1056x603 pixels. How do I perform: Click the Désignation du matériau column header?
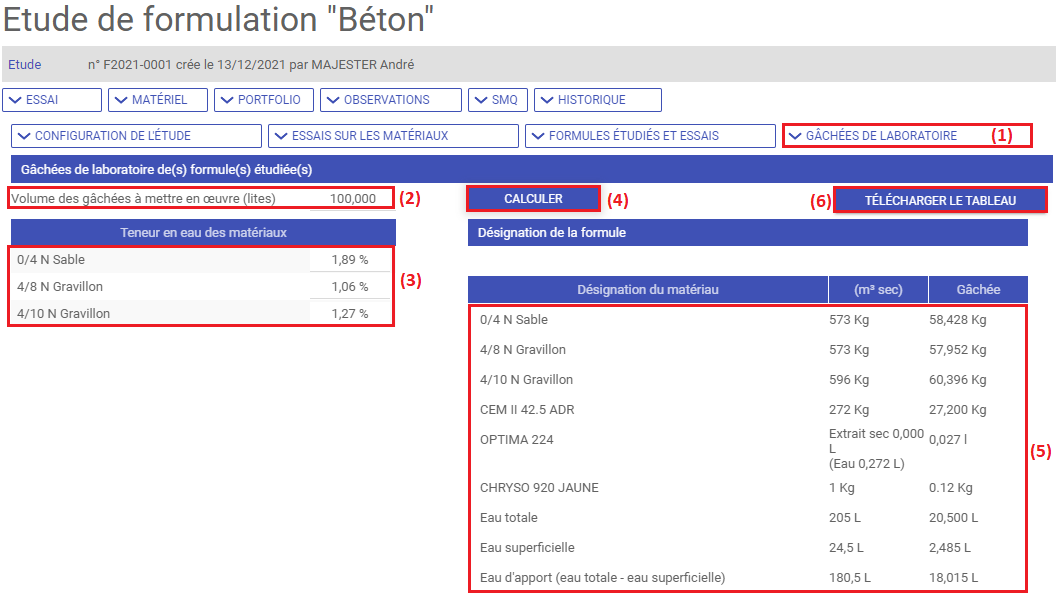[647, 290]
